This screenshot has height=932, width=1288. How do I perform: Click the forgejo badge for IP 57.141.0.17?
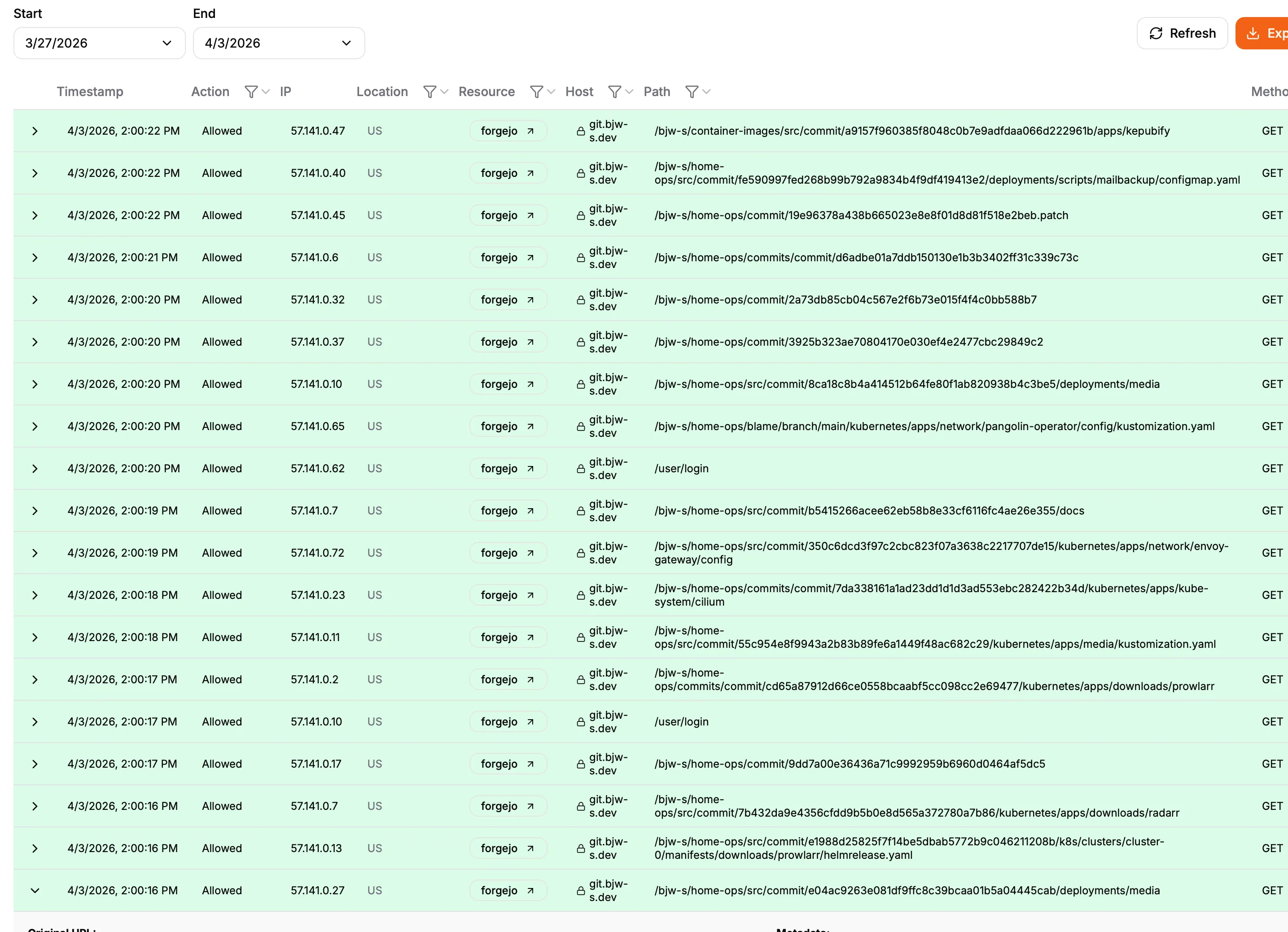pyautogui.click(x=508, y=764)
